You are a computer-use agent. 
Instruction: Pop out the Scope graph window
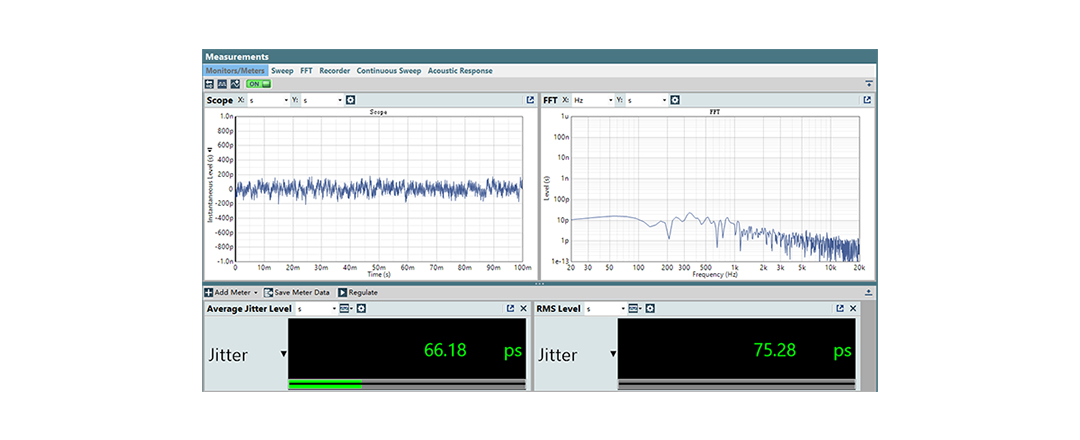pyautogui.click(x=530, y=100)
